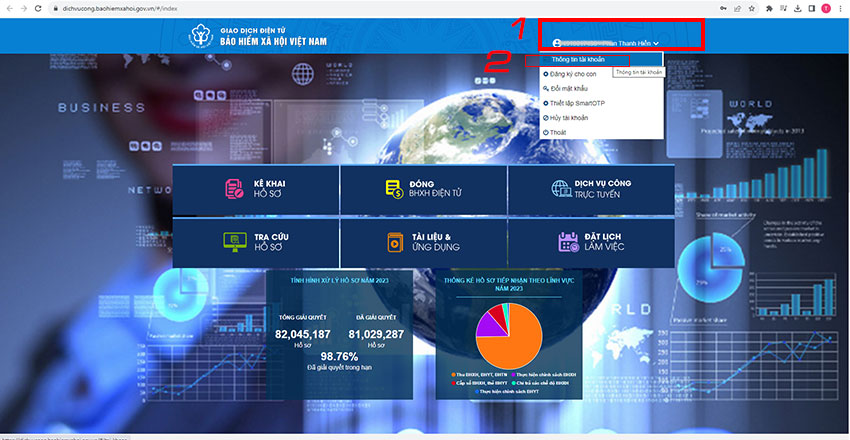Viewport: 850px width, 440px height.
Task: Open the Chrome three-dot menu
Action: click(x=840, y=9)
